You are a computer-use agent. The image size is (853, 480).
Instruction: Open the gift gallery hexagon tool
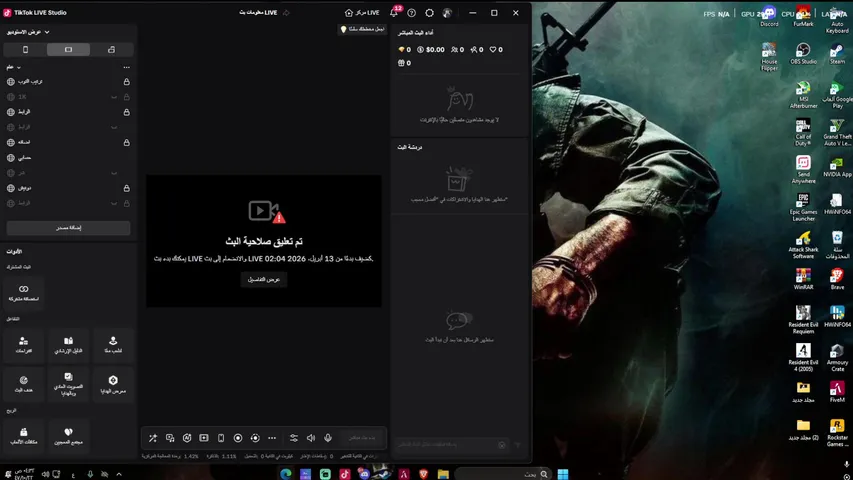point(113,384)
